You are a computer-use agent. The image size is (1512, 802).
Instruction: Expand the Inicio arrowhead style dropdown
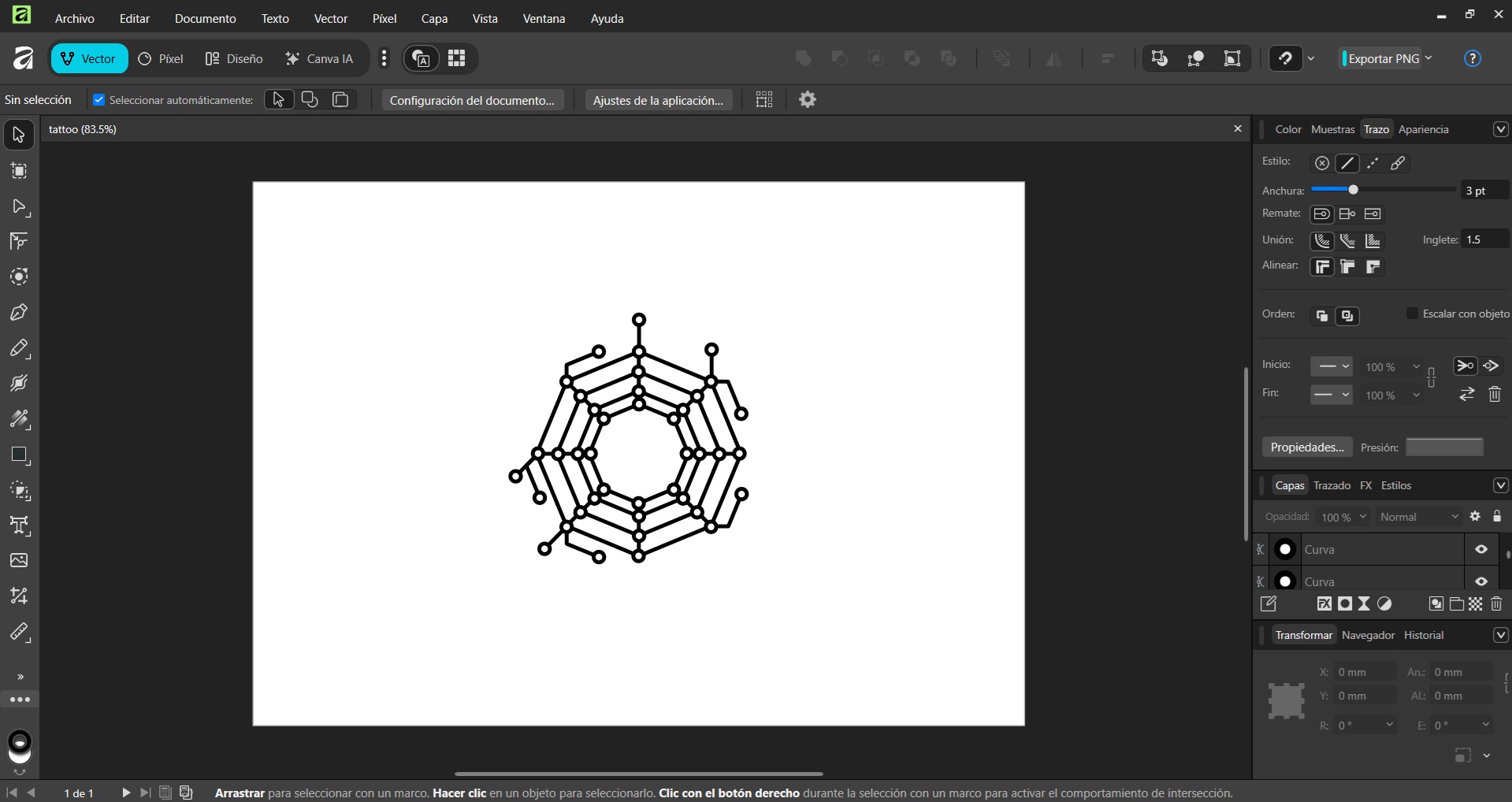click(1332, 366)
